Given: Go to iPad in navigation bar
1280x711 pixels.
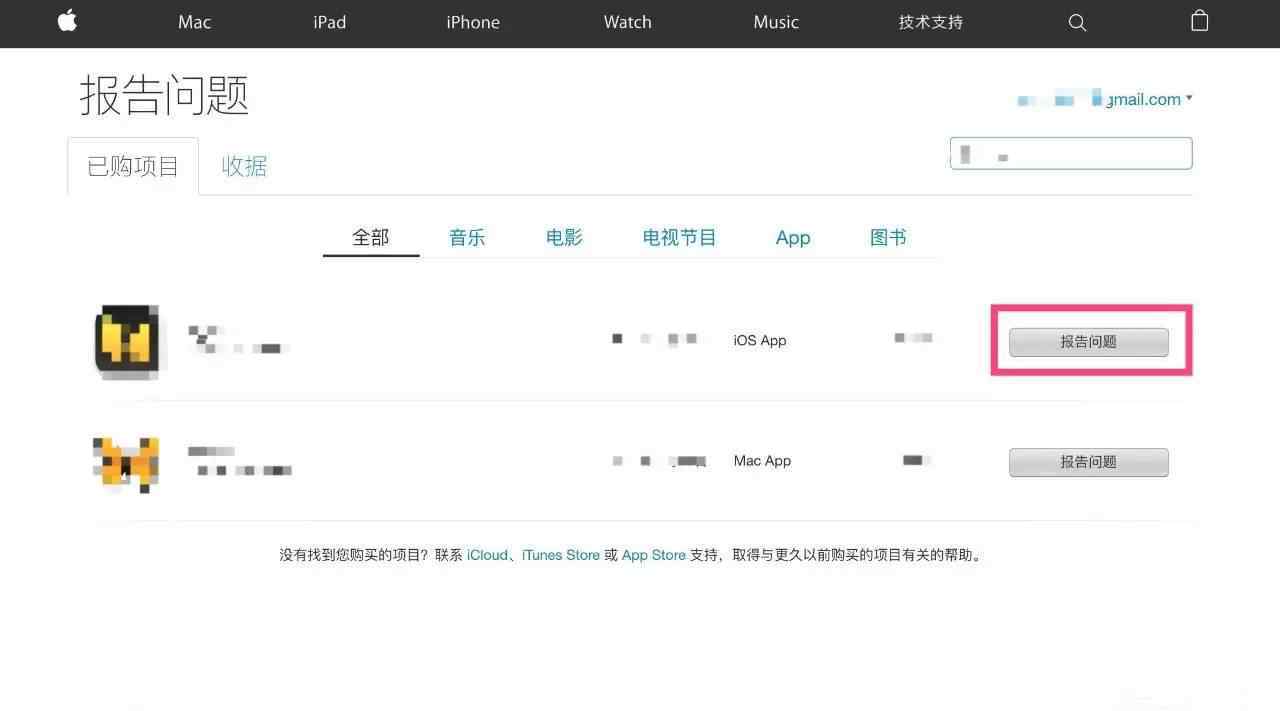Looking at the screenshot, I should coord(329,22).
